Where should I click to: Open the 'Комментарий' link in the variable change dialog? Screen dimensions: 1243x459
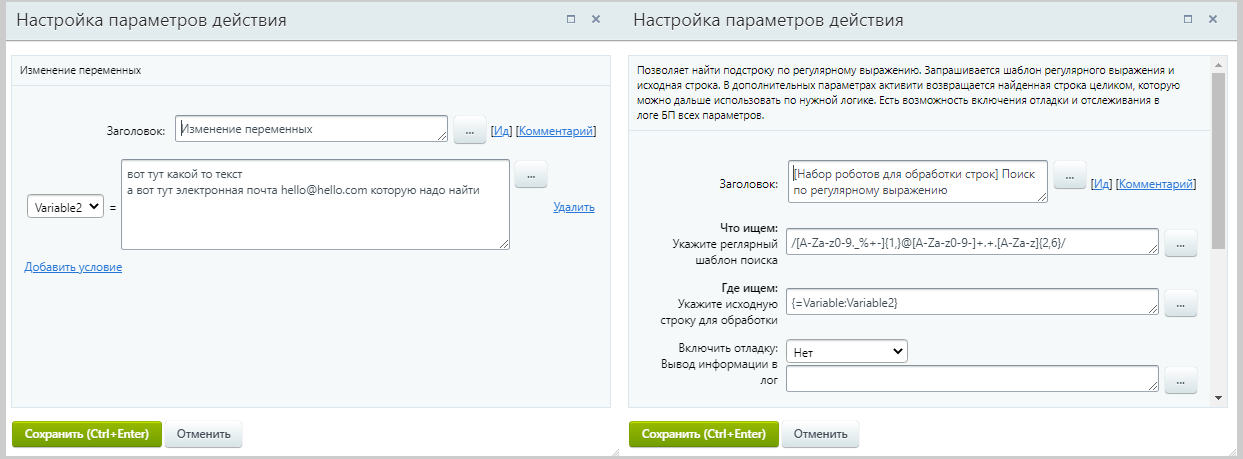click(555, 131)
